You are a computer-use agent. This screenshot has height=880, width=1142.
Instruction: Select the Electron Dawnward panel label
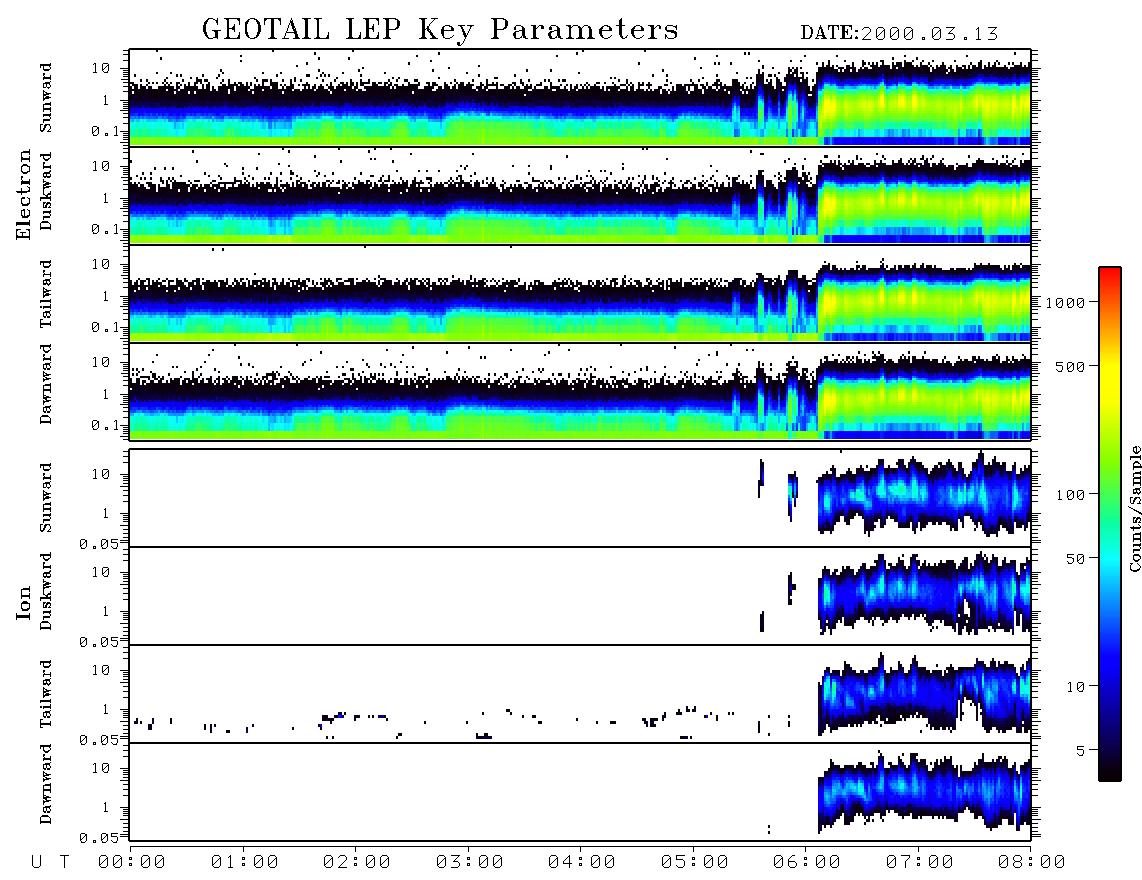click(46, 384)
